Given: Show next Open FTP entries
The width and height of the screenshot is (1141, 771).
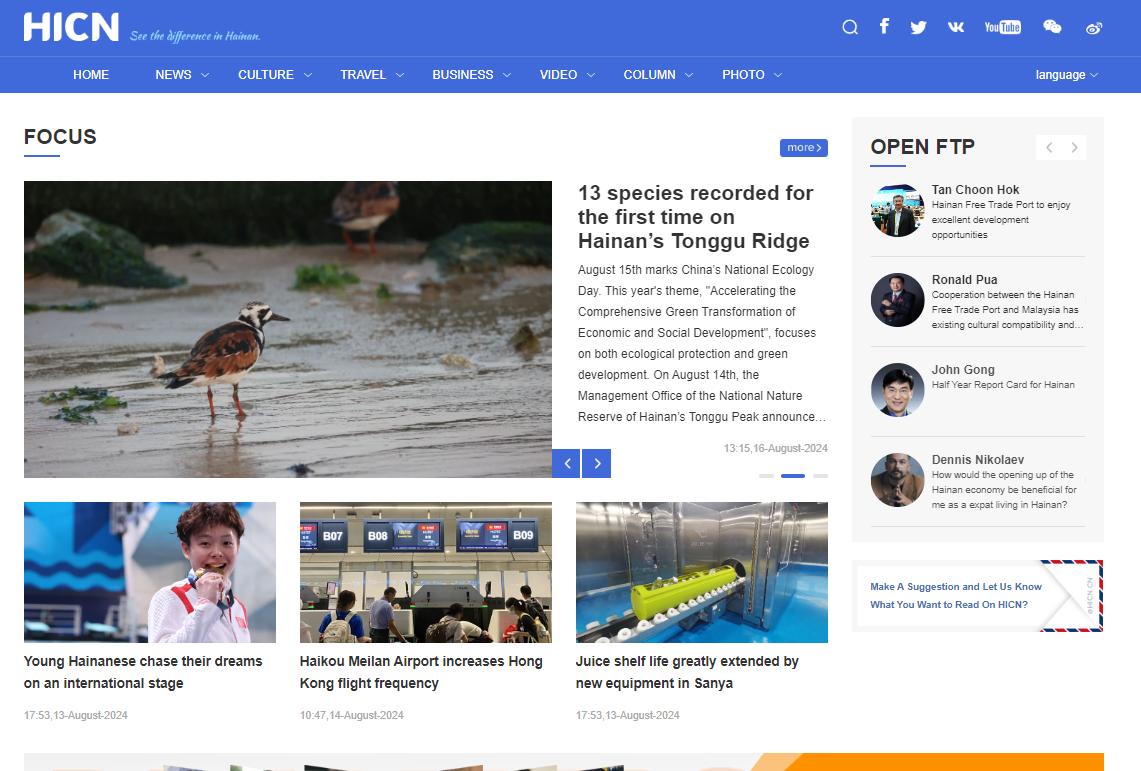Looking at the screenshot, I should (x=1074, y=148).
